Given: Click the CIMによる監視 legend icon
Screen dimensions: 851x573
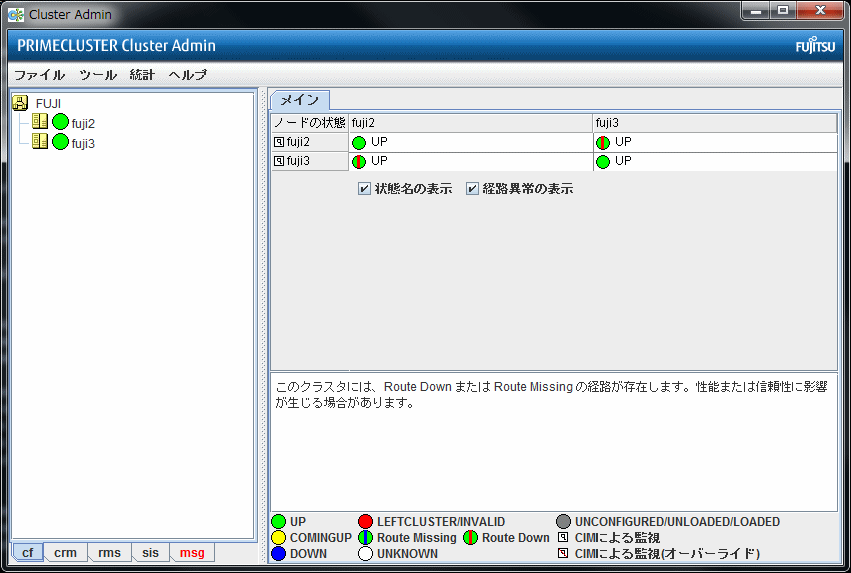Looking at the screenshot, I should tap(563, 537).
